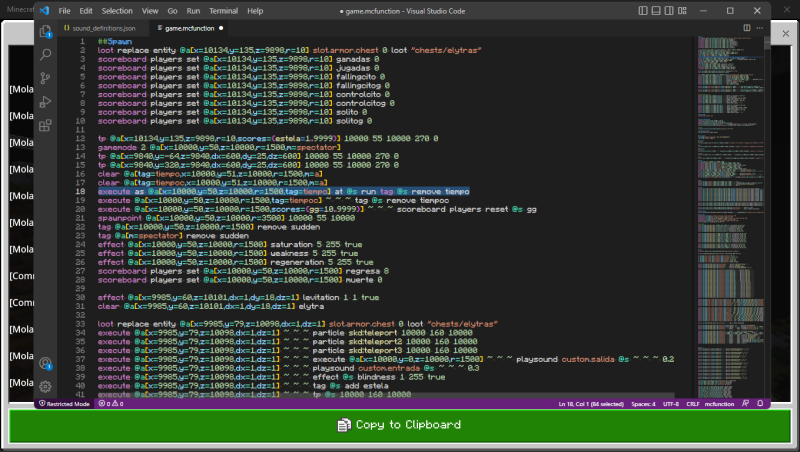Open the Run and Debug view
The width and height of the screenshot is (800, 452).
click(46, 102)
